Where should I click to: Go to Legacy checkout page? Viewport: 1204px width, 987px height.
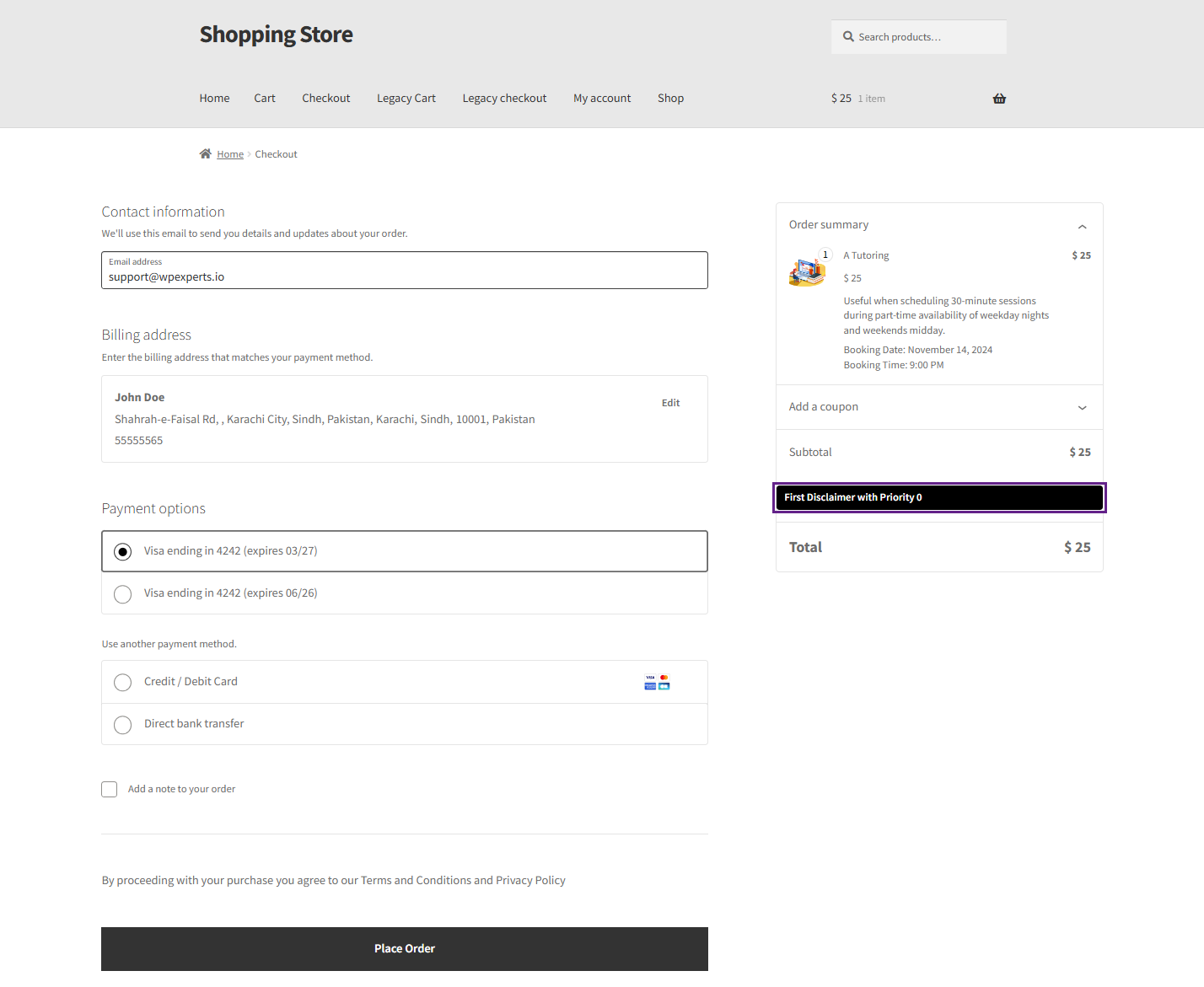pyautogui.click(x=504, y=99)
